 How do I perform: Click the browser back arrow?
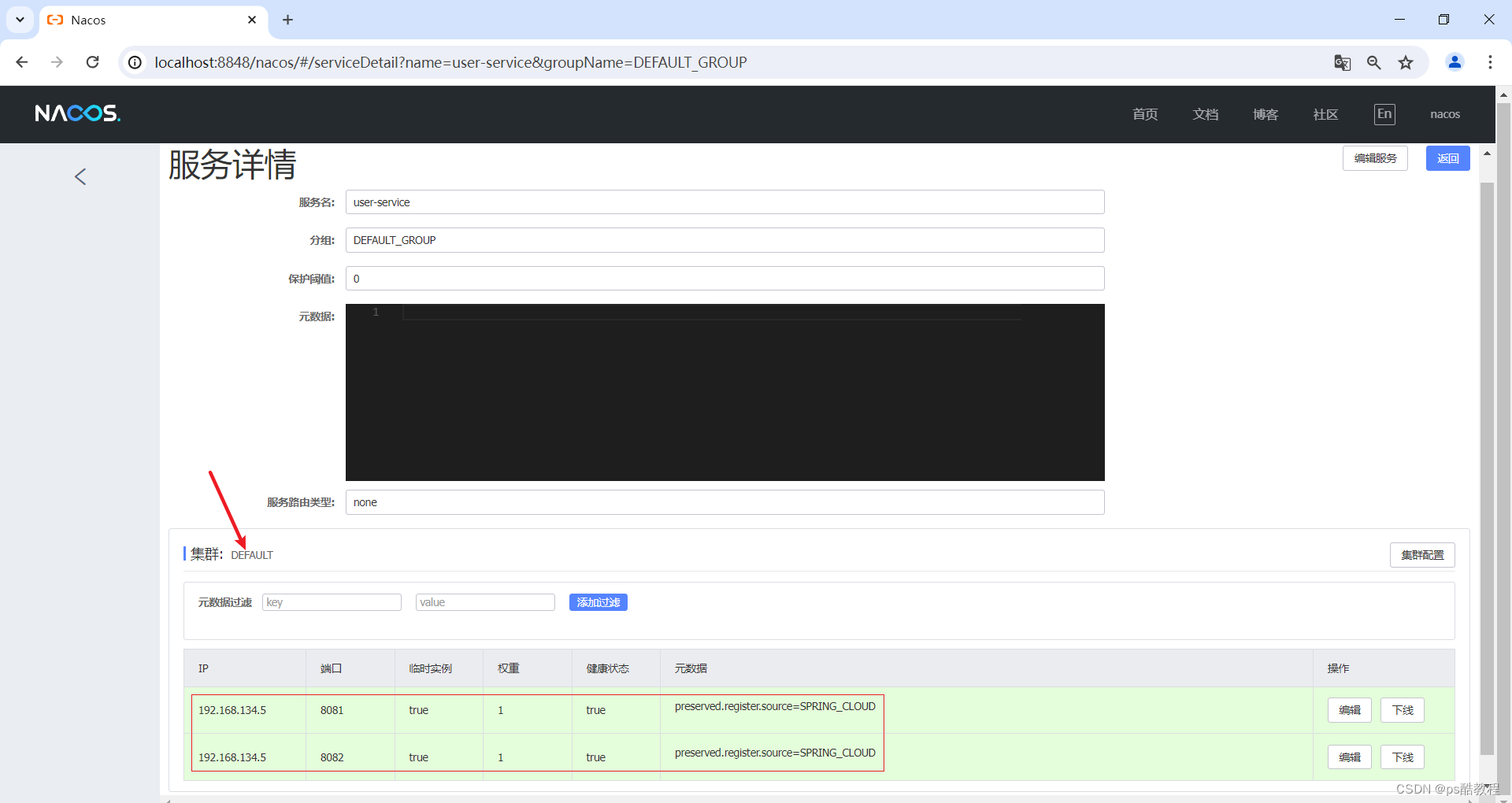pos(22,62)
